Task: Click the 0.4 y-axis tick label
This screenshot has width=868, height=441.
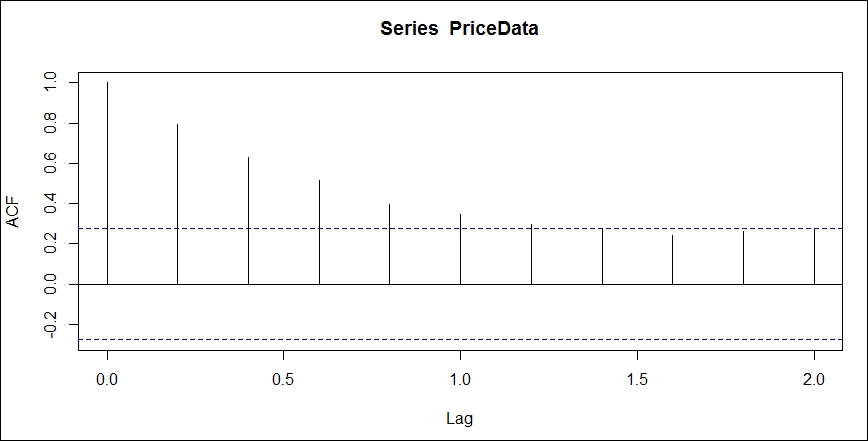Action: tap(50, 204)
